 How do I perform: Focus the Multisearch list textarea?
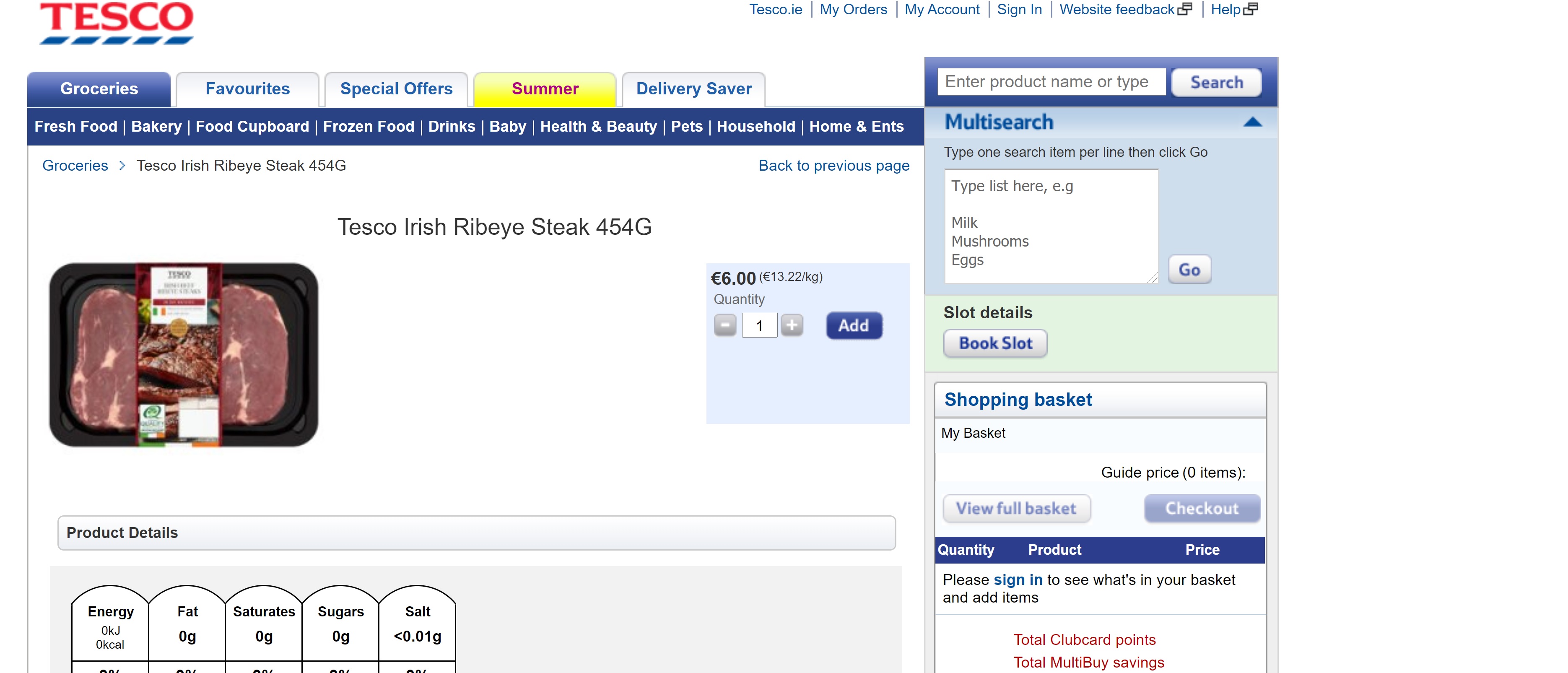(x=1051, y=226)
